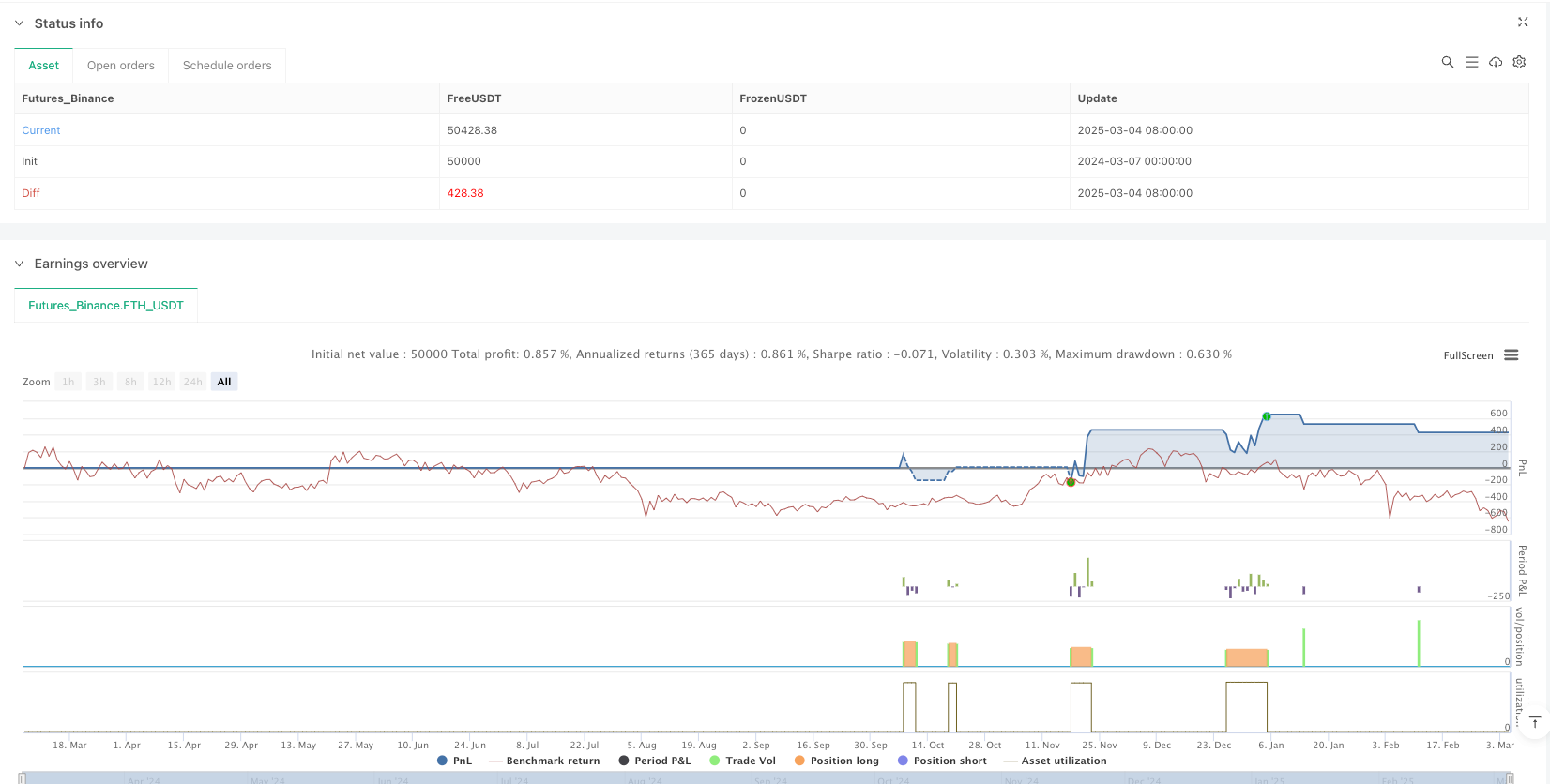Collapse the Earnings overview section
Viewport: 1550px width, 784px height.
19,264
